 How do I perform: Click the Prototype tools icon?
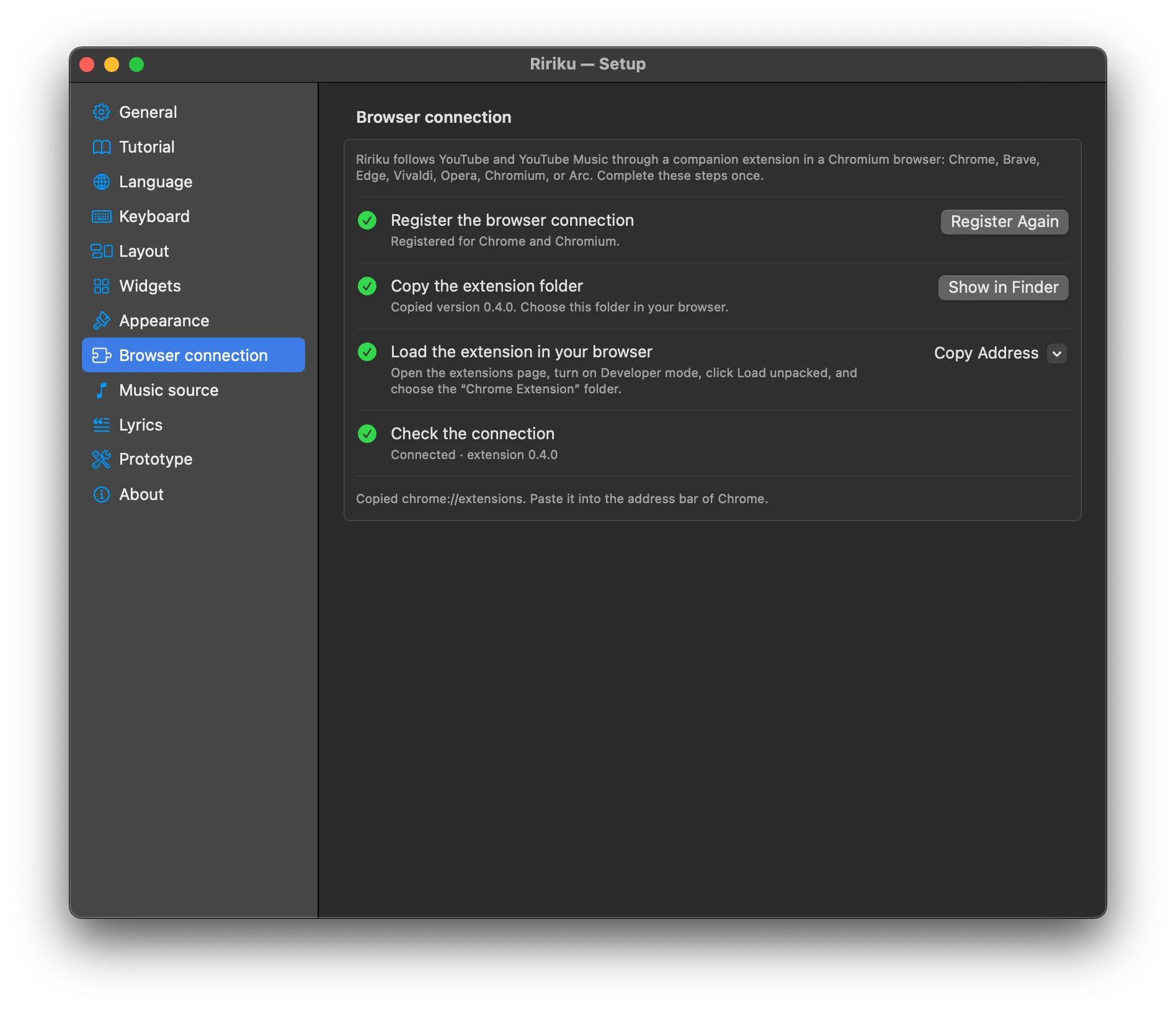[x=101, y=459]
